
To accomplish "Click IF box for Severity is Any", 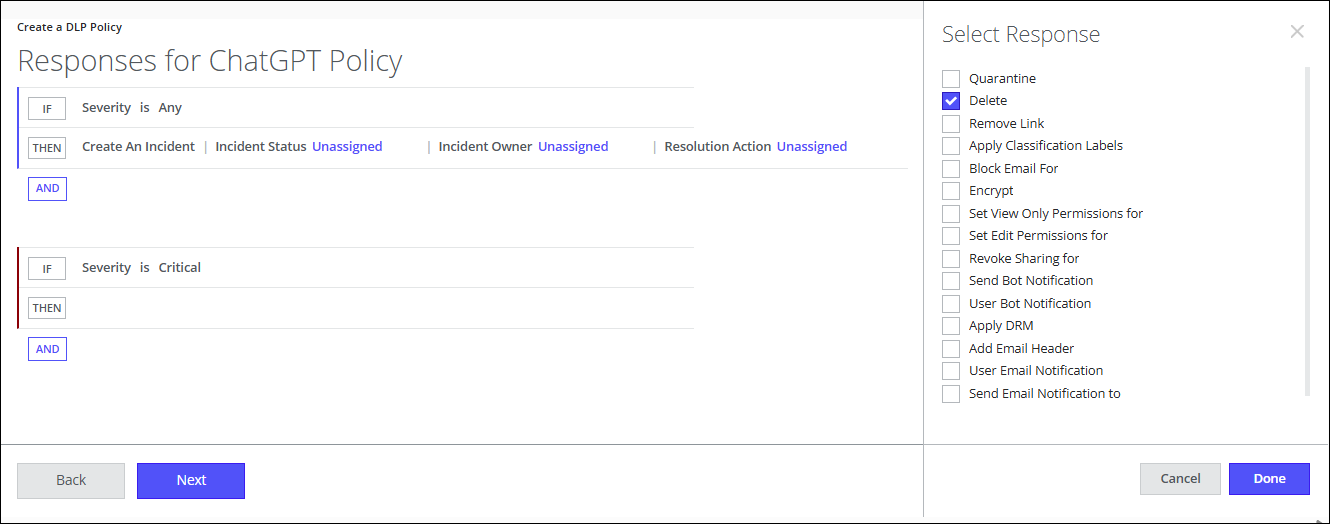I will pos(47,109).
